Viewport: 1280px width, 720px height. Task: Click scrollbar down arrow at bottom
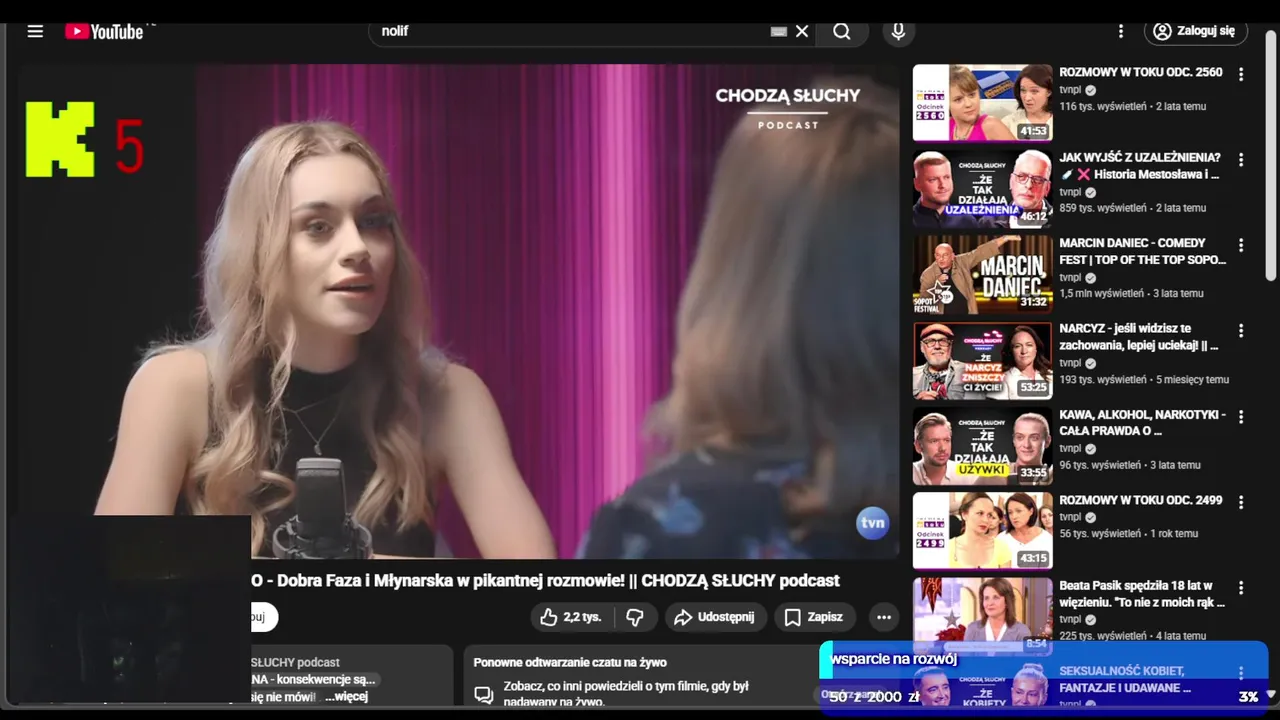[x=1271, y=693]
